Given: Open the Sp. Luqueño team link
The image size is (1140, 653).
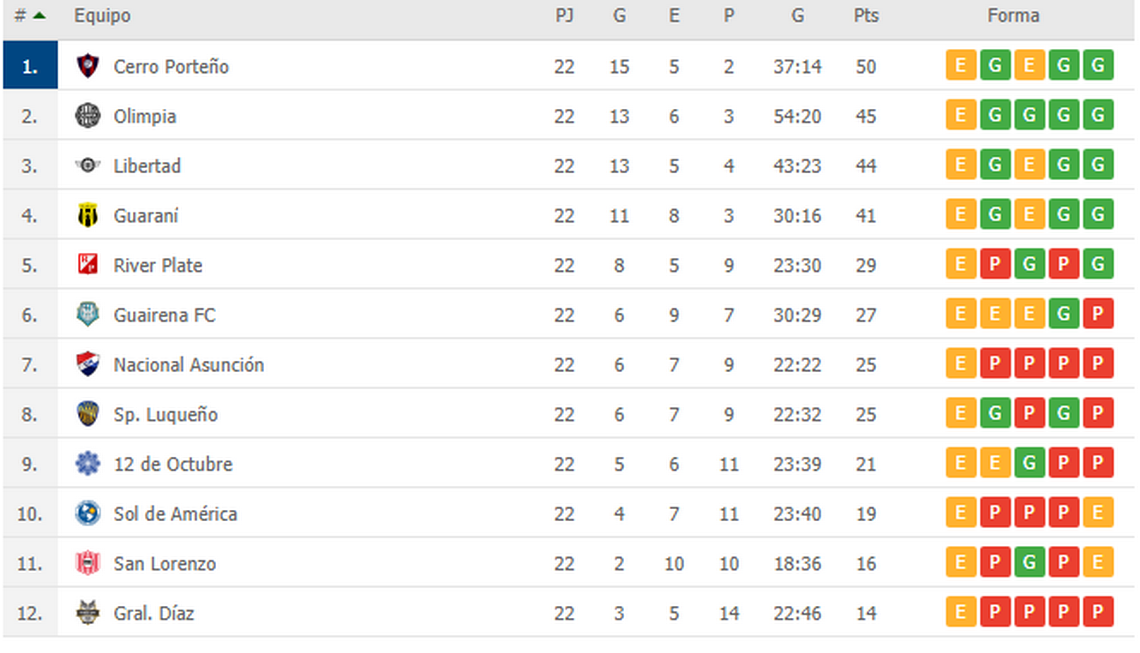Looking at the screenshot, I should [165, 414].
